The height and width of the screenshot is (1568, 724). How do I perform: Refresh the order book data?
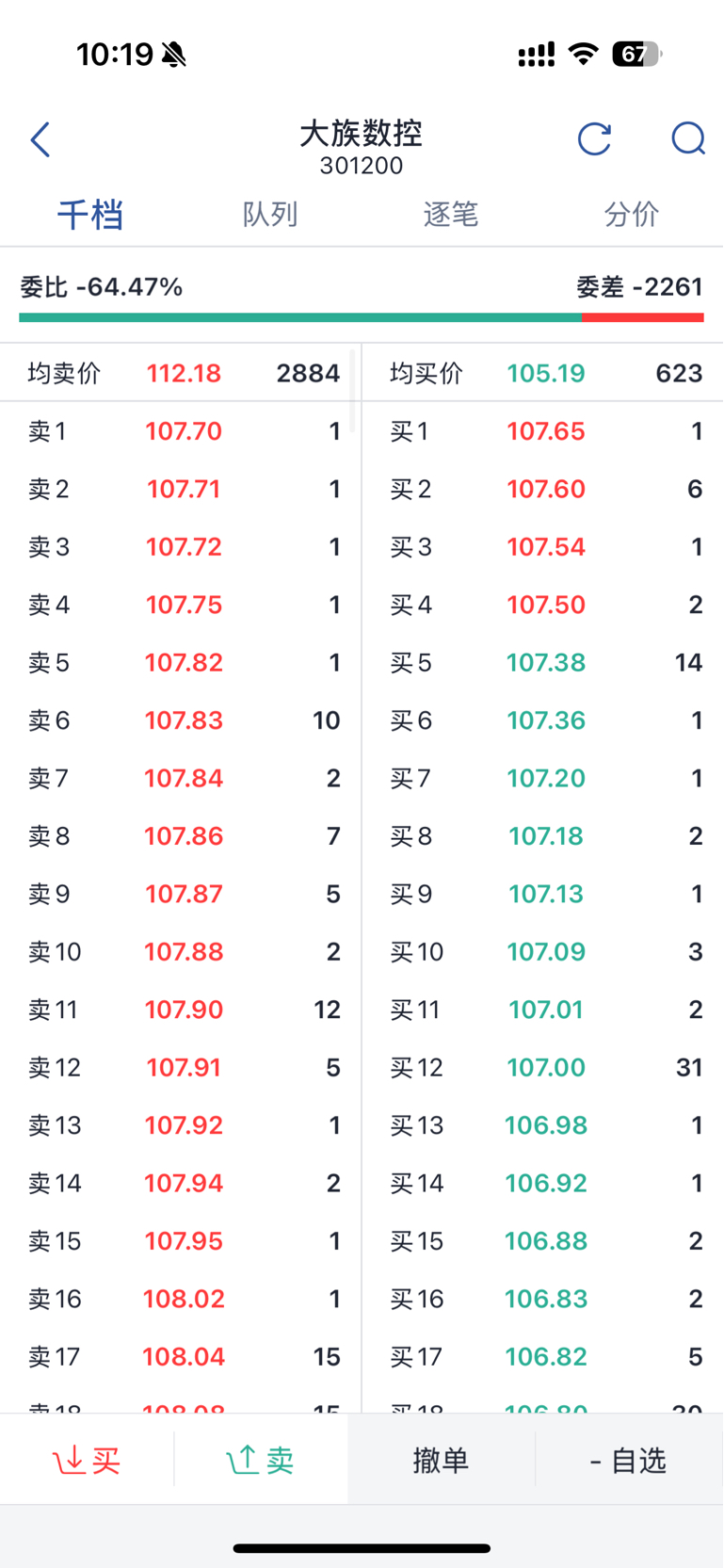click(x=594, y=139)
